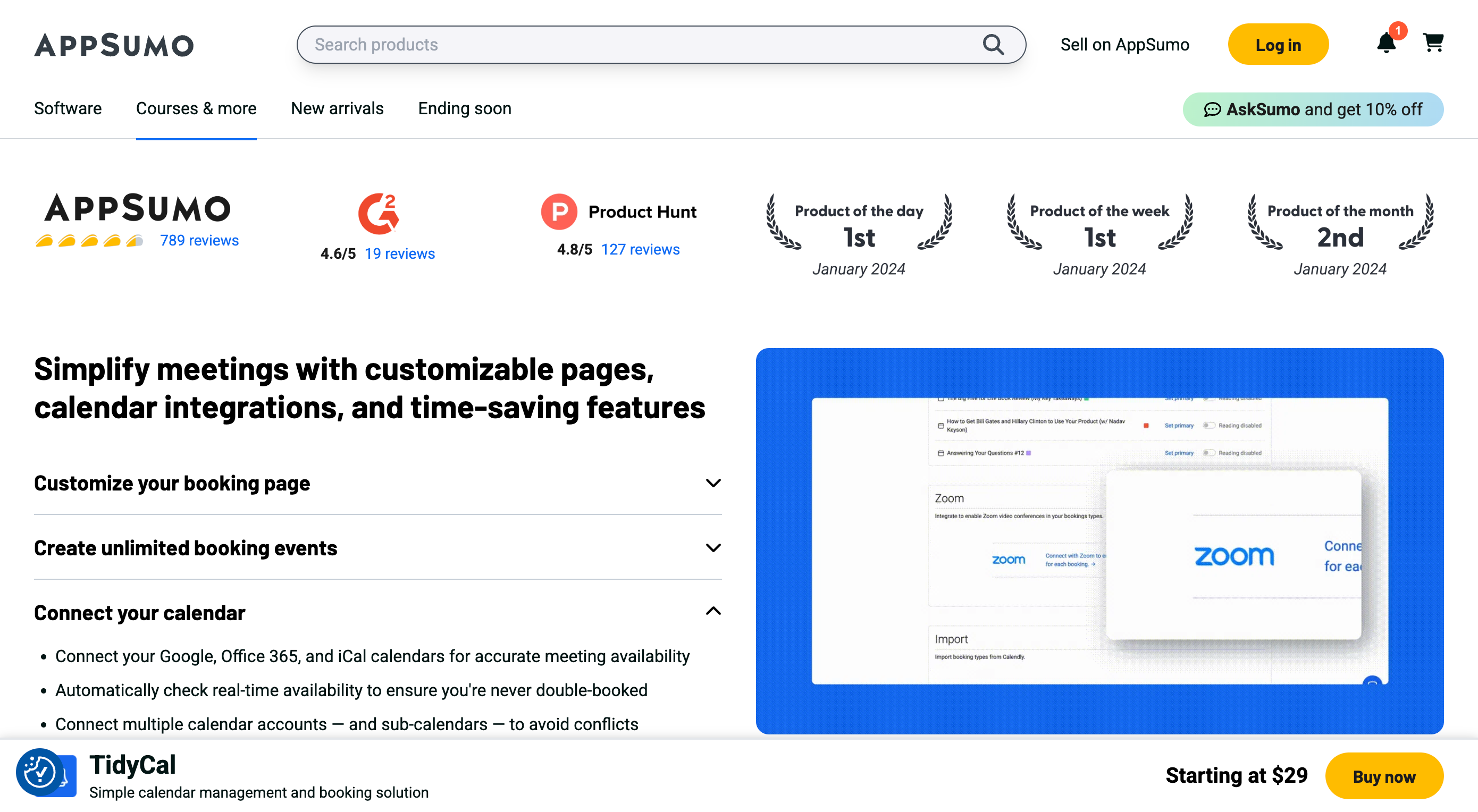The width and height of the screenshot is (1478, 812).
Task: Select the Courses & more tab
Action: [x=196, y=108]
